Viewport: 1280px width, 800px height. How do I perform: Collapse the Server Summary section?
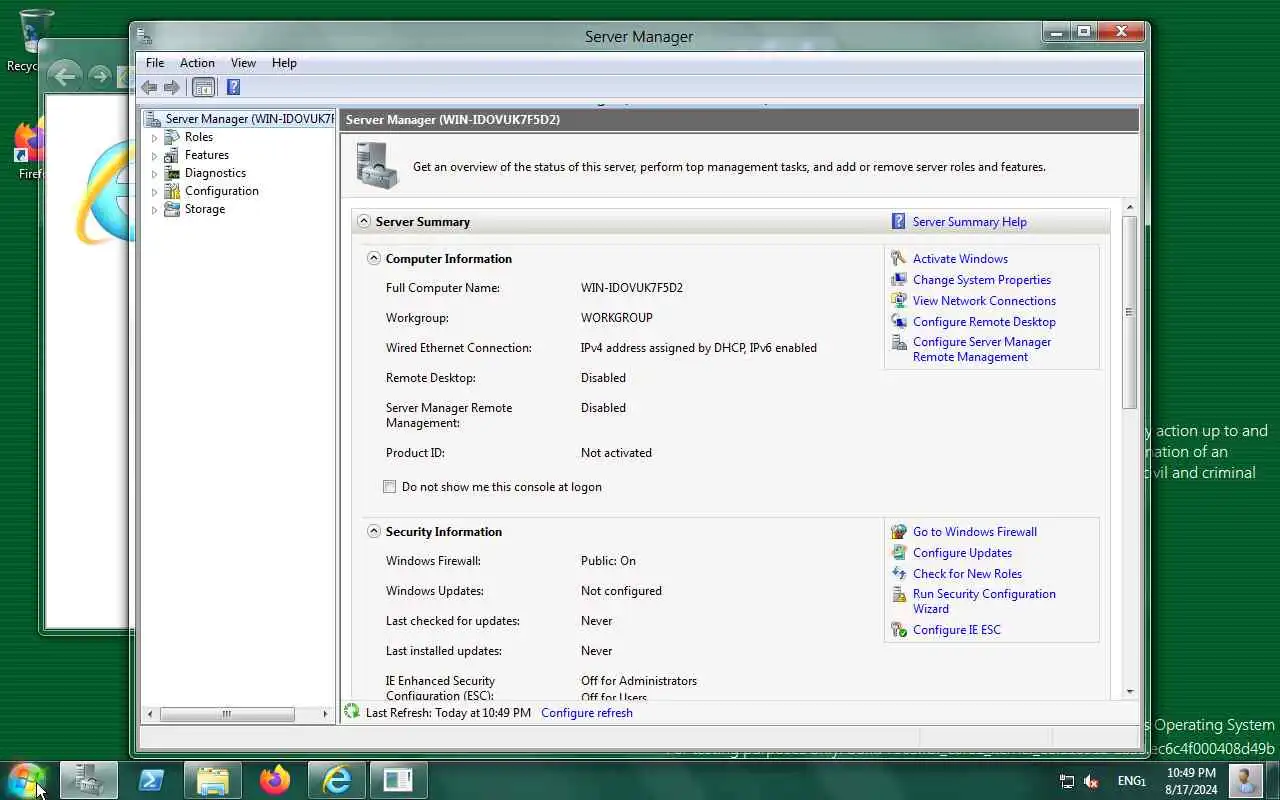point(364,222)
